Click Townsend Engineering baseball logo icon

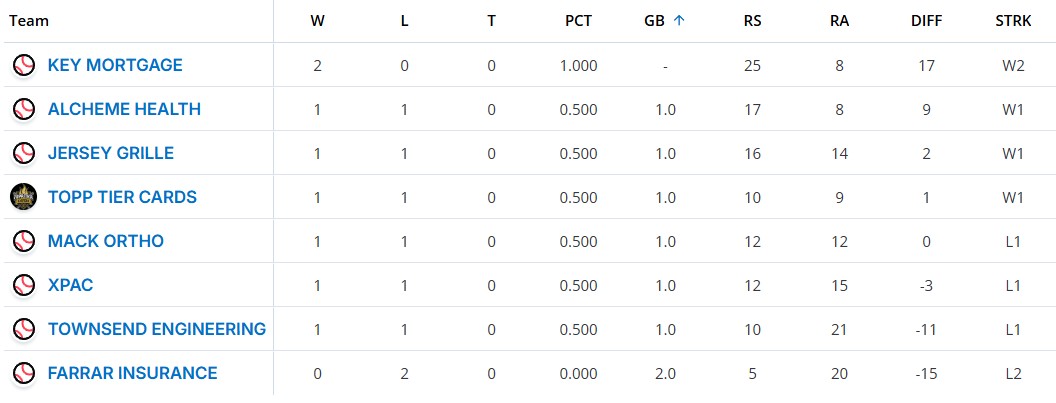point(23,330)
